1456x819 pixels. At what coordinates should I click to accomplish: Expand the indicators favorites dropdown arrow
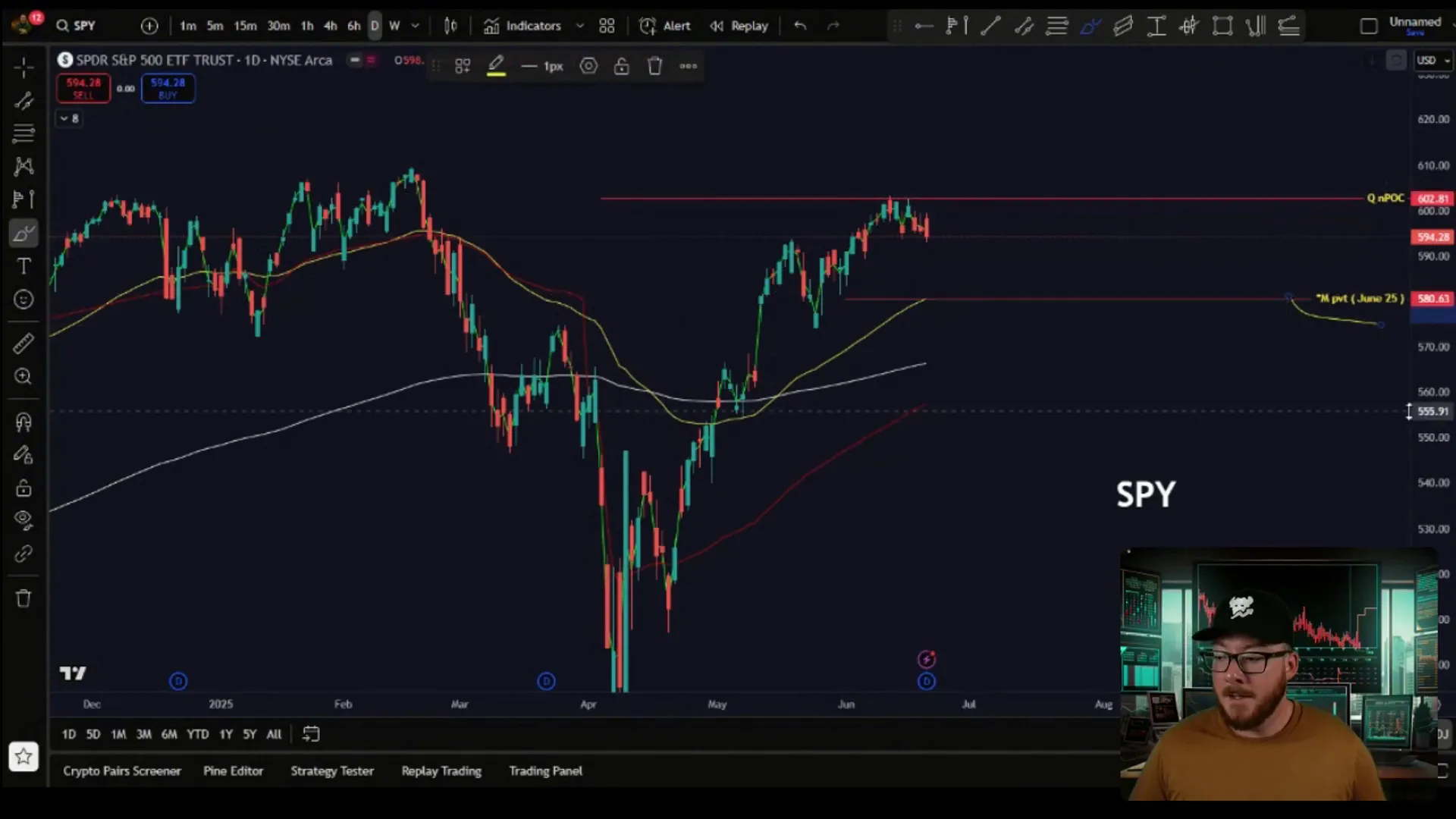click(x=580, y=26)
